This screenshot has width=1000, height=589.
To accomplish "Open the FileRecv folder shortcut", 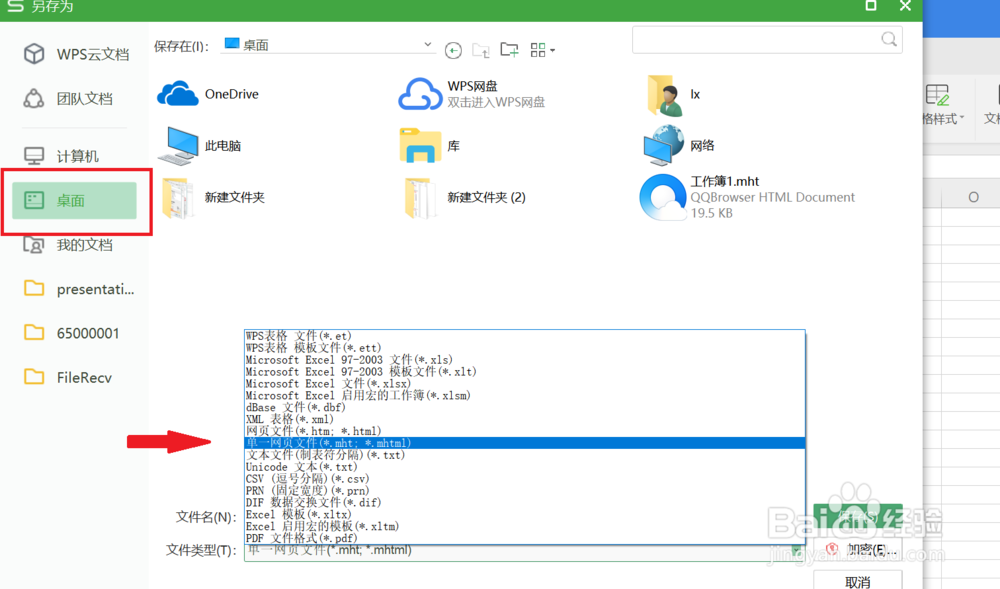I will pyautogui.click(x=67, y=377).
